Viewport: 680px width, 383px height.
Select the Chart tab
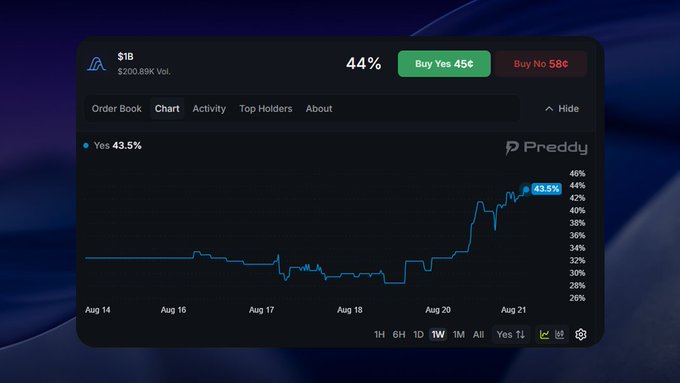[167, 108]
